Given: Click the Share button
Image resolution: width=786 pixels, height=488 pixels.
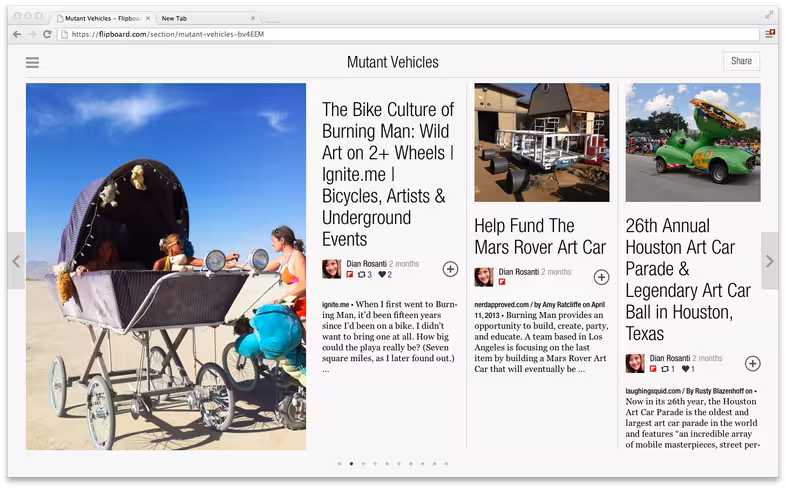Looking at the screenshot, I should pos(741,61).
